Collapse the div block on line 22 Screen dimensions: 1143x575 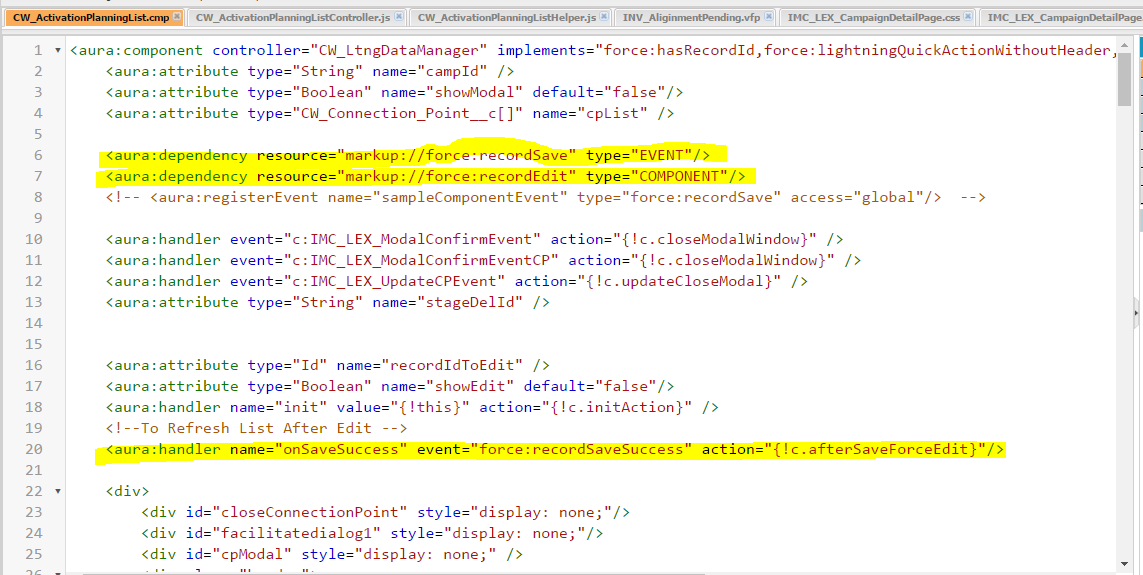pos(58,491)
